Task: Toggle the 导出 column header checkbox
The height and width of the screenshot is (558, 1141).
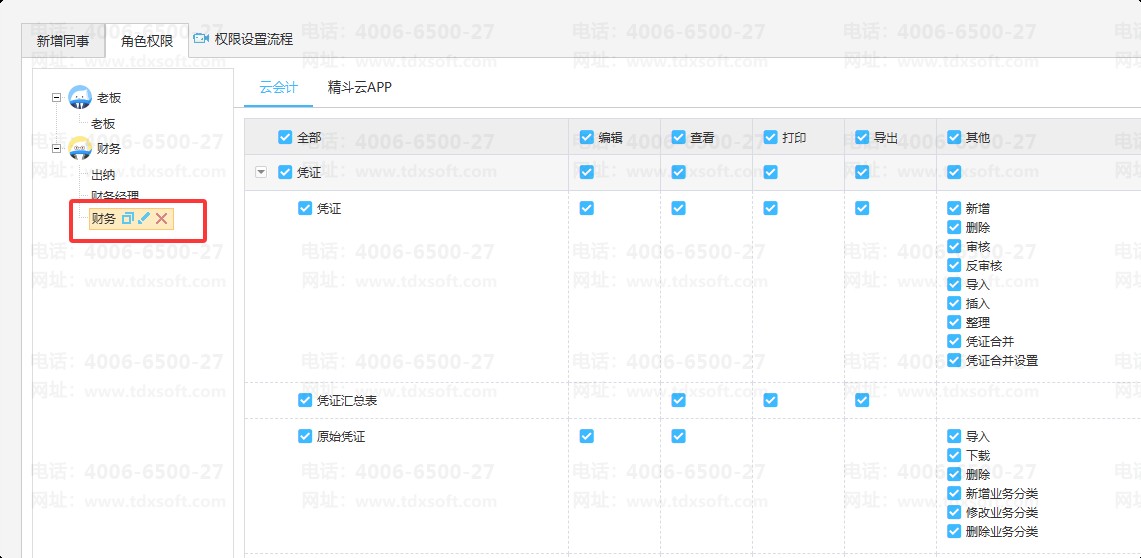Action: point(862,137)
